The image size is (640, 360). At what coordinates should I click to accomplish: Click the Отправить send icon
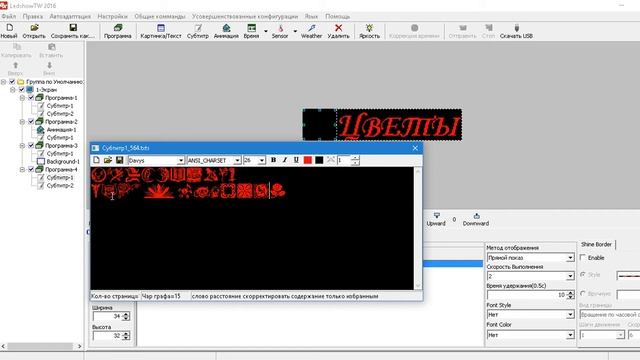pos(462,27)
